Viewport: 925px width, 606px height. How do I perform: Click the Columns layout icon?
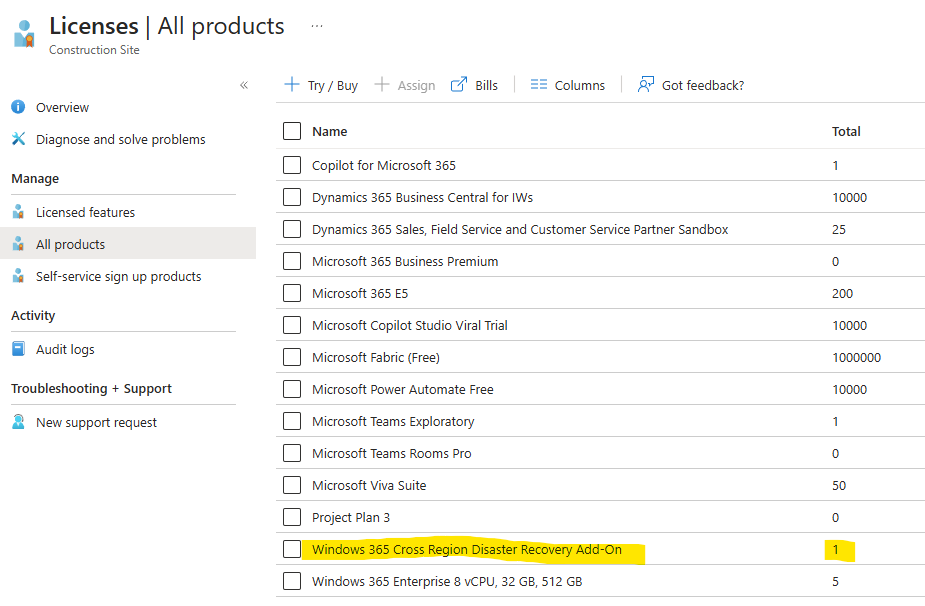coord(539,85)
